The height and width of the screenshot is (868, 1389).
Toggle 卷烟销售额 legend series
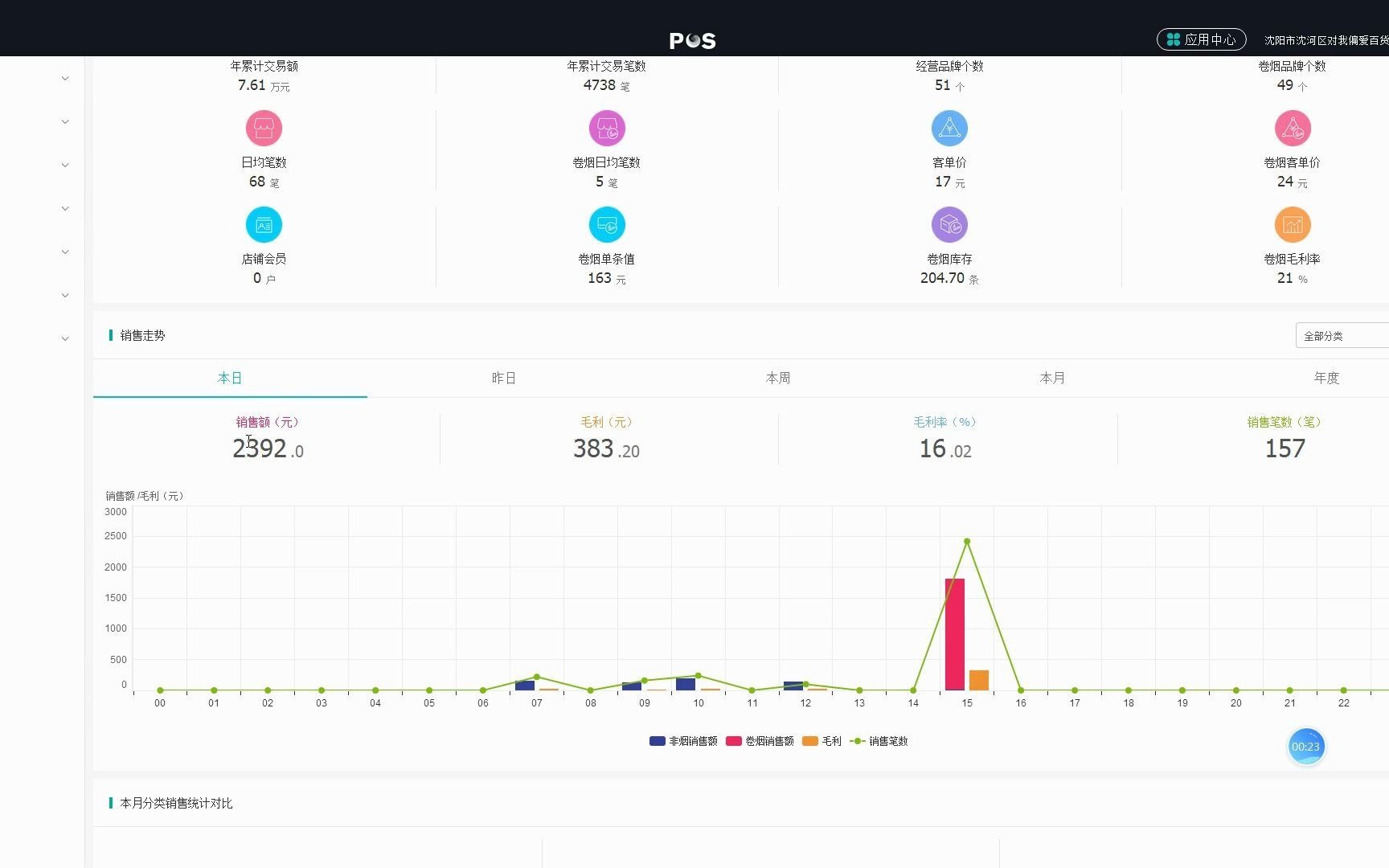[x=760, y=741]
